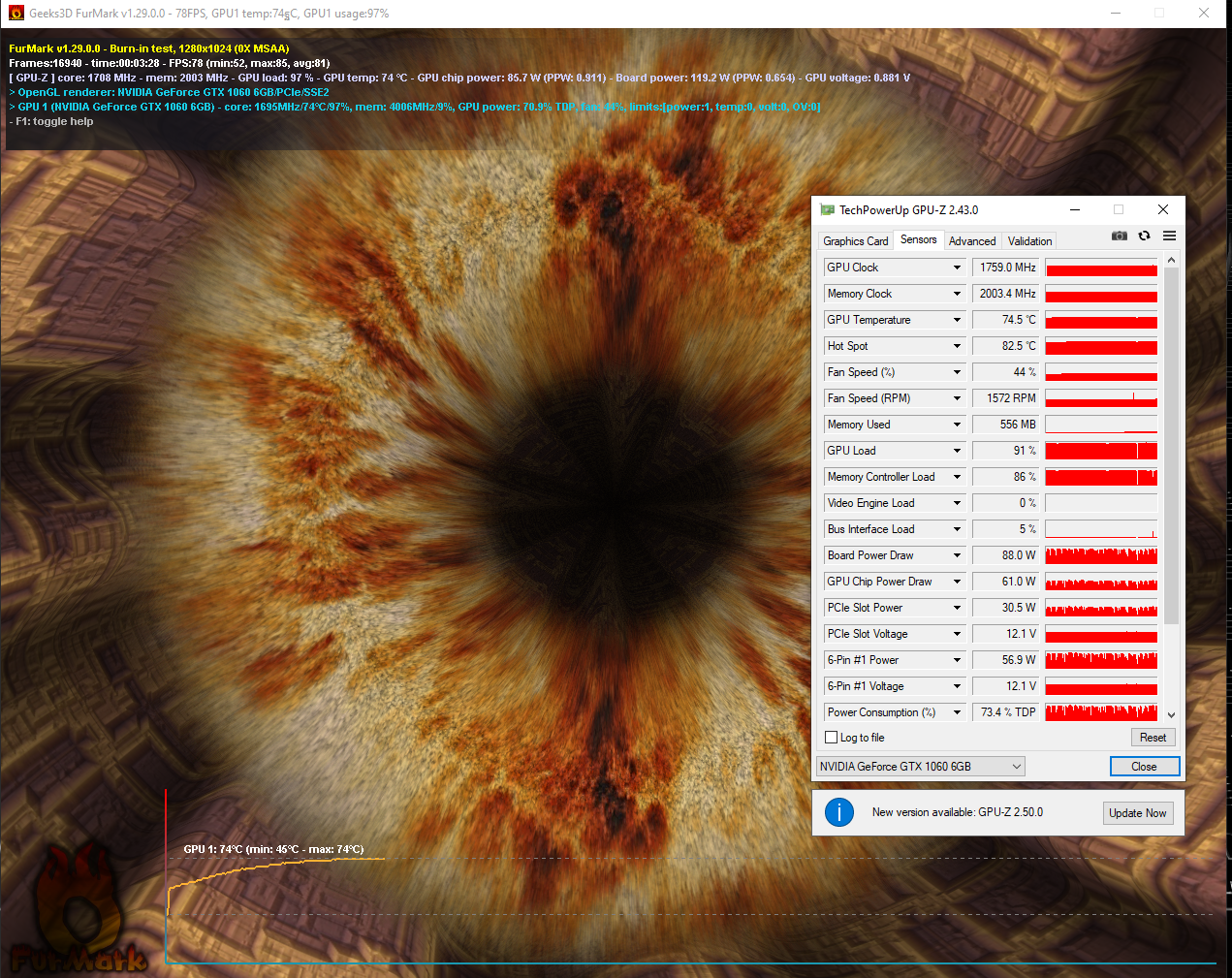This screenshot has height=978, width=1232.
Task: Click the blue info icon in notification bar
Action: [x=839, y=813]
